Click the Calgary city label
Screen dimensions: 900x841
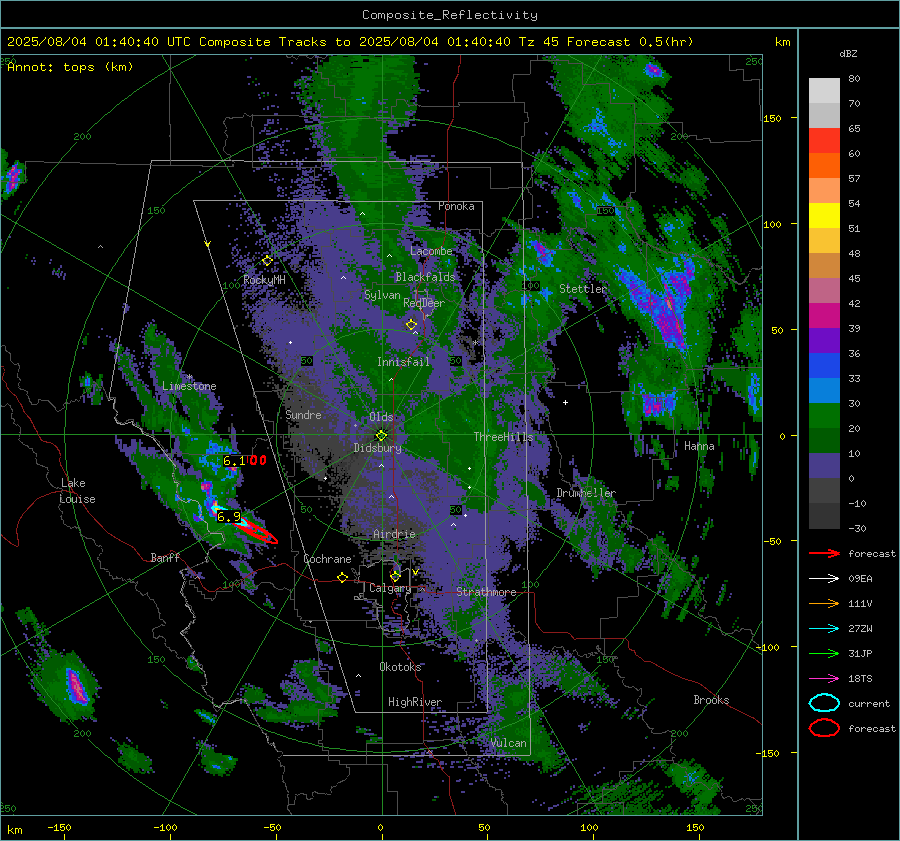point(390,588)
